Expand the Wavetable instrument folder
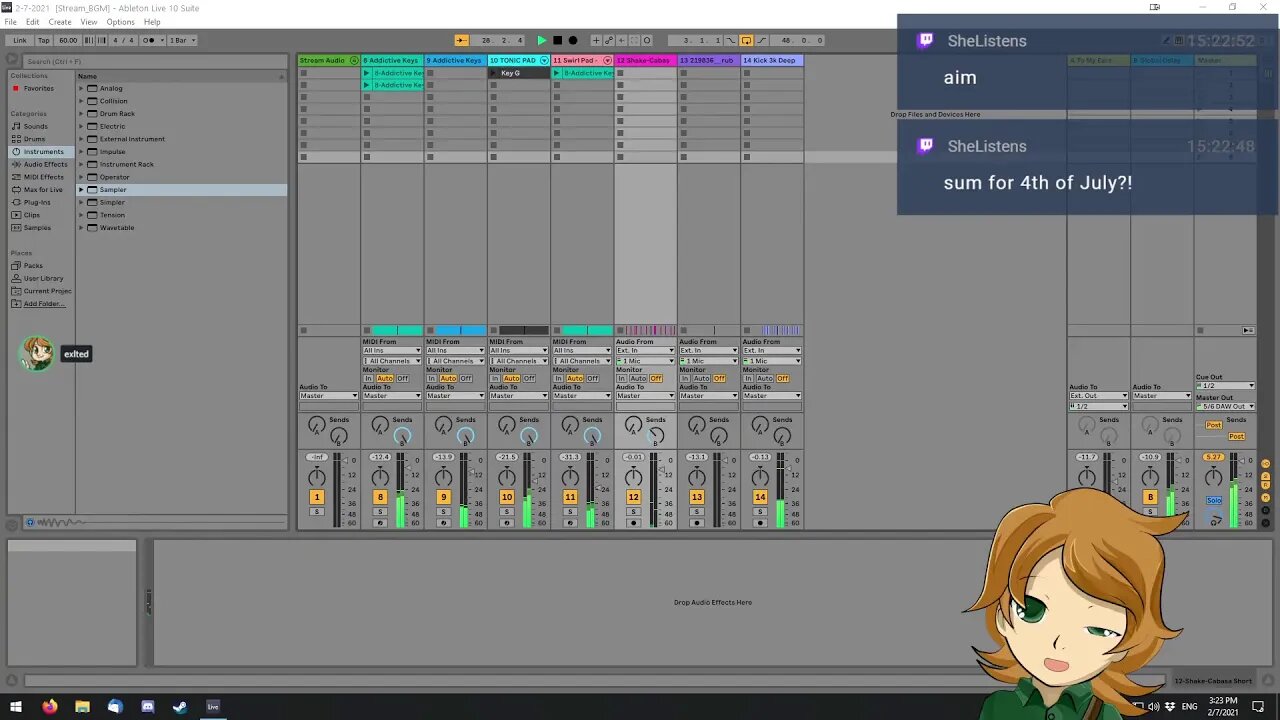Image resolution: width=1280 pixels, height=720 pixels. (x=82, y=227)
